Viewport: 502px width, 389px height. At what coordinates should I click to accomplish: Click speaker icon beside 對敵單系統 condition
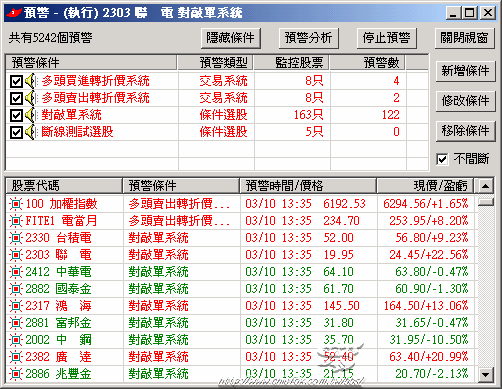pyautogui.click(x=31, y=115)
